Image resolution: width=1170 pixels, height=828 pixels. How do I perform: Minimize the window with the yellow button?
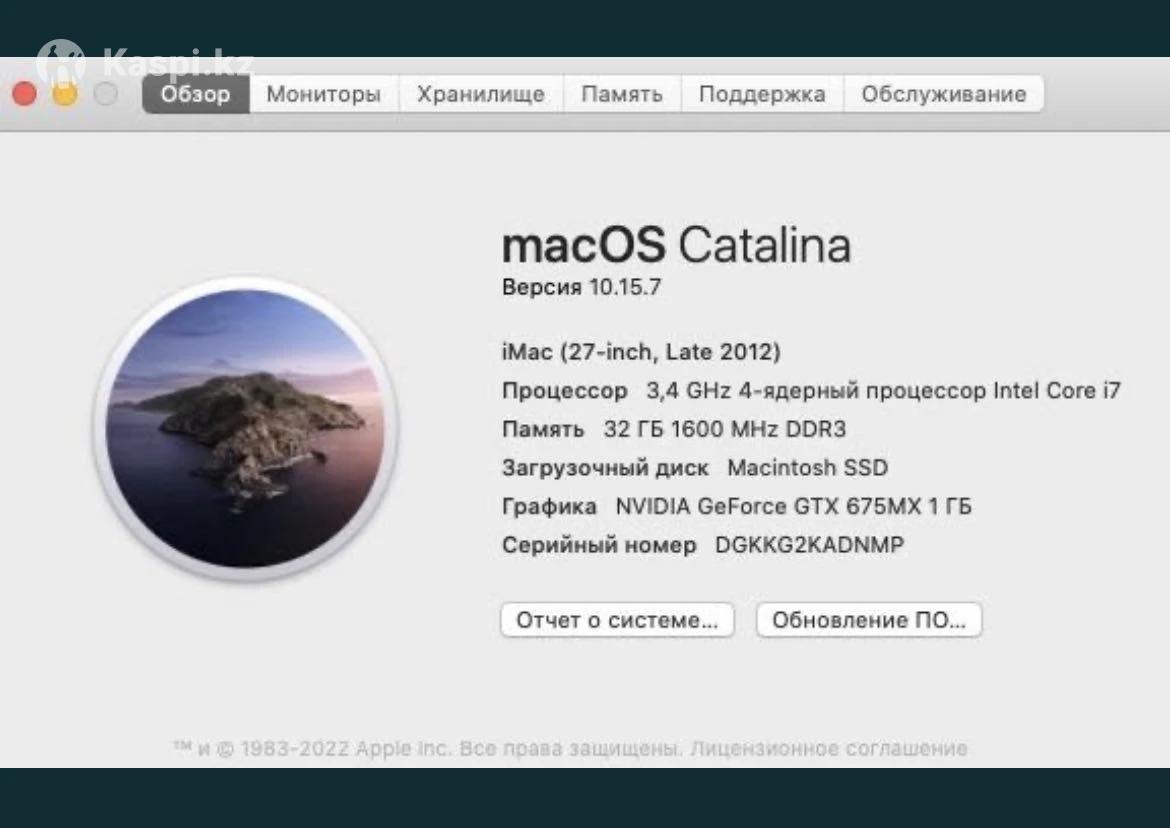point(65,94)
